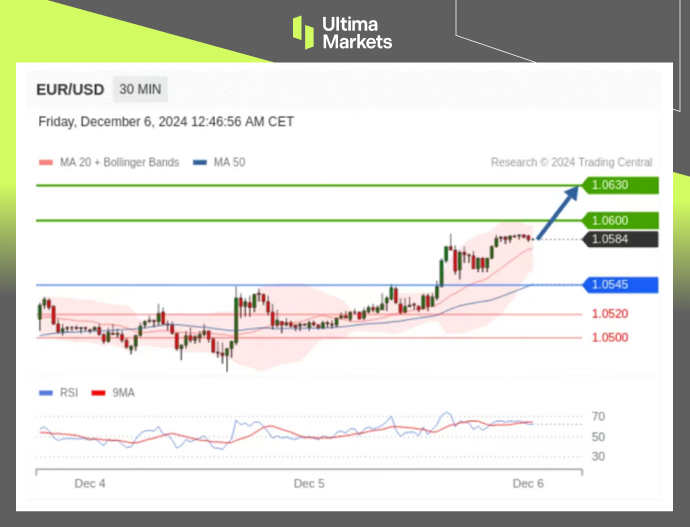This screenshot has height=527, width=690.
Task: Click the Research © 2024 Trading Central credit
Action: coord(571,162)
